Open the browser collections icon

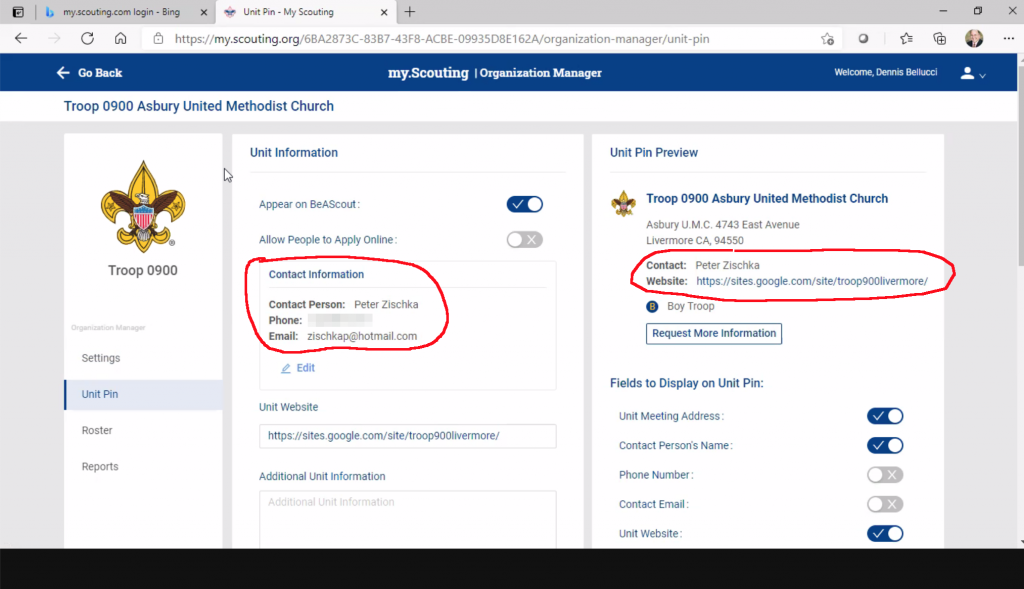(x=939, y=39)
